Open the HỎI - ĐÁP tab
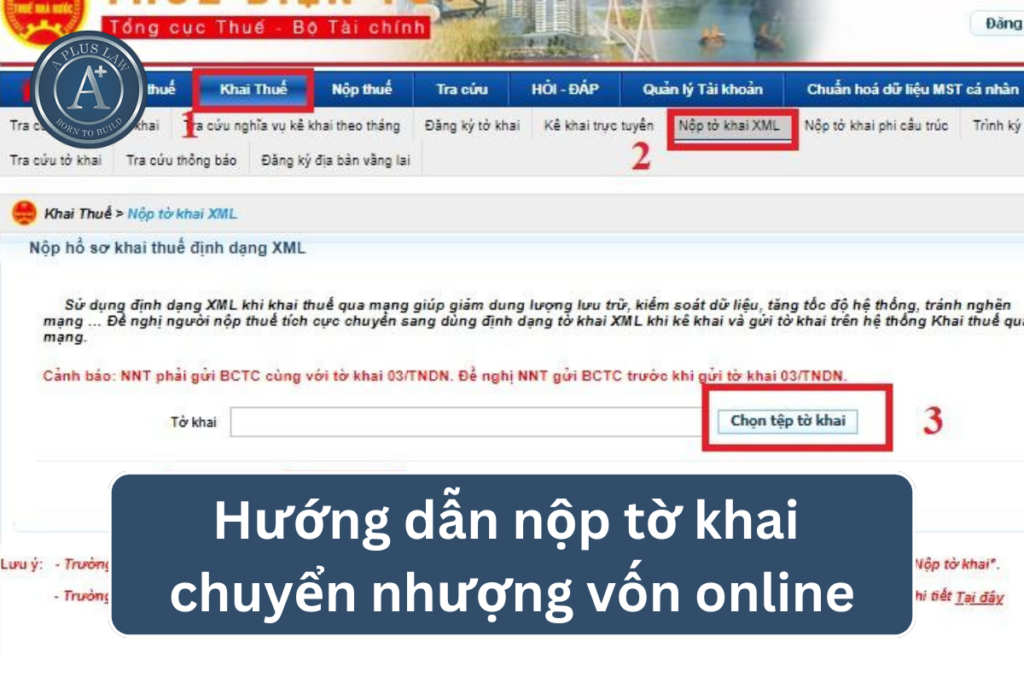This screenshot has height=683, width=1024. click(x=565, y=89)
